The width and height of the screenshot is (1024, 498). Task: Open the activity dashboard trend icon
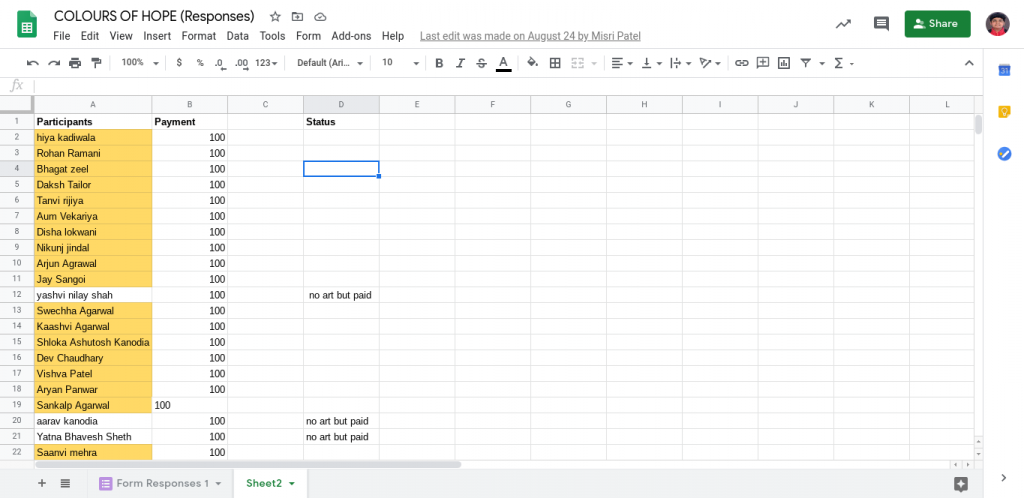[x=843, y=23]
